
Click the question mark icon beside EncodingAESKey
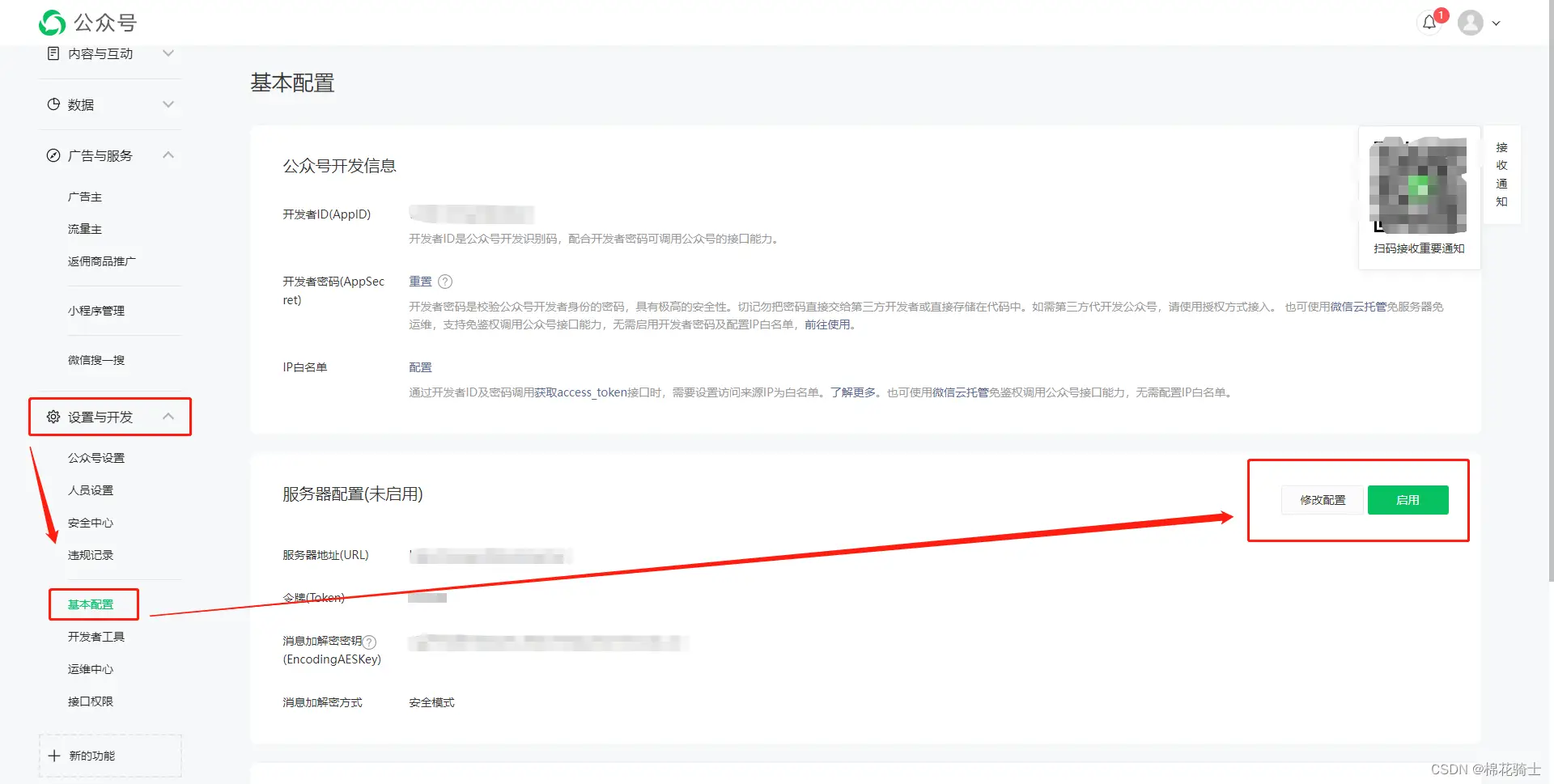click(369, 640)
